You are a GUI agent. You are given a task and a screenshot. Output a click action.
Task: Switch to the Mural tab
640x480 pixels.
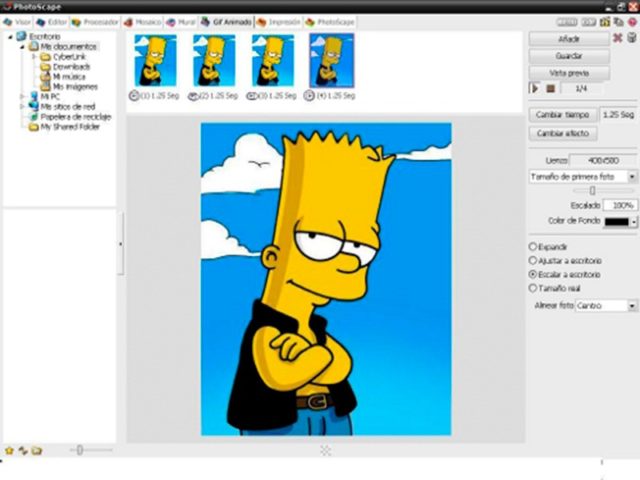point(181,22)
